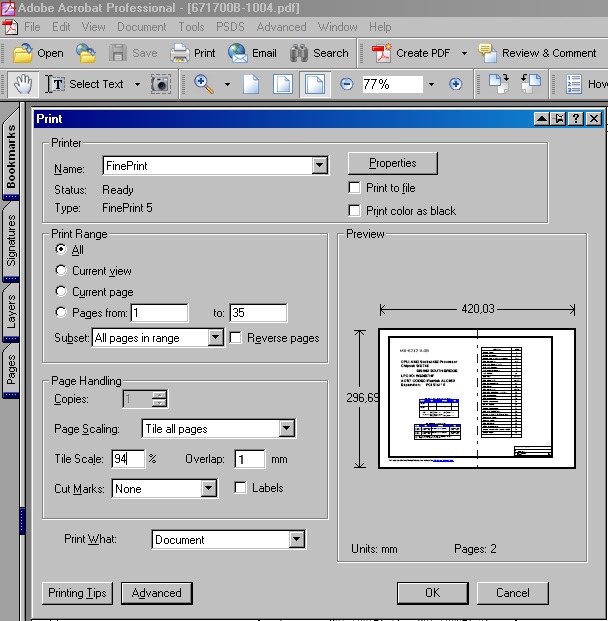Viewport: 608px width, 621px height.
Task: Open the Advanced menu
Action: point(281,27)
